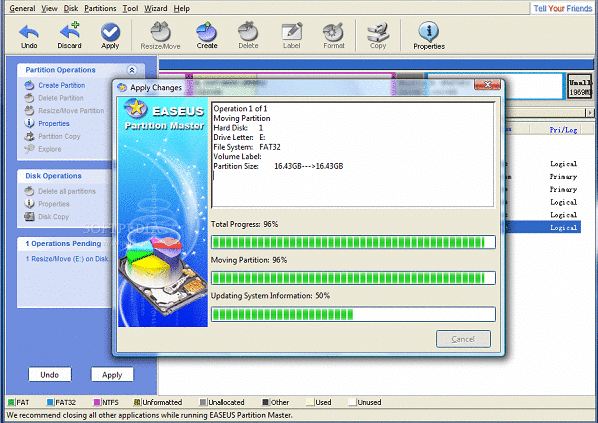Click the Undo button in sidebar bottom
This screenshot has height=423, width=598.
pos(50,375)
